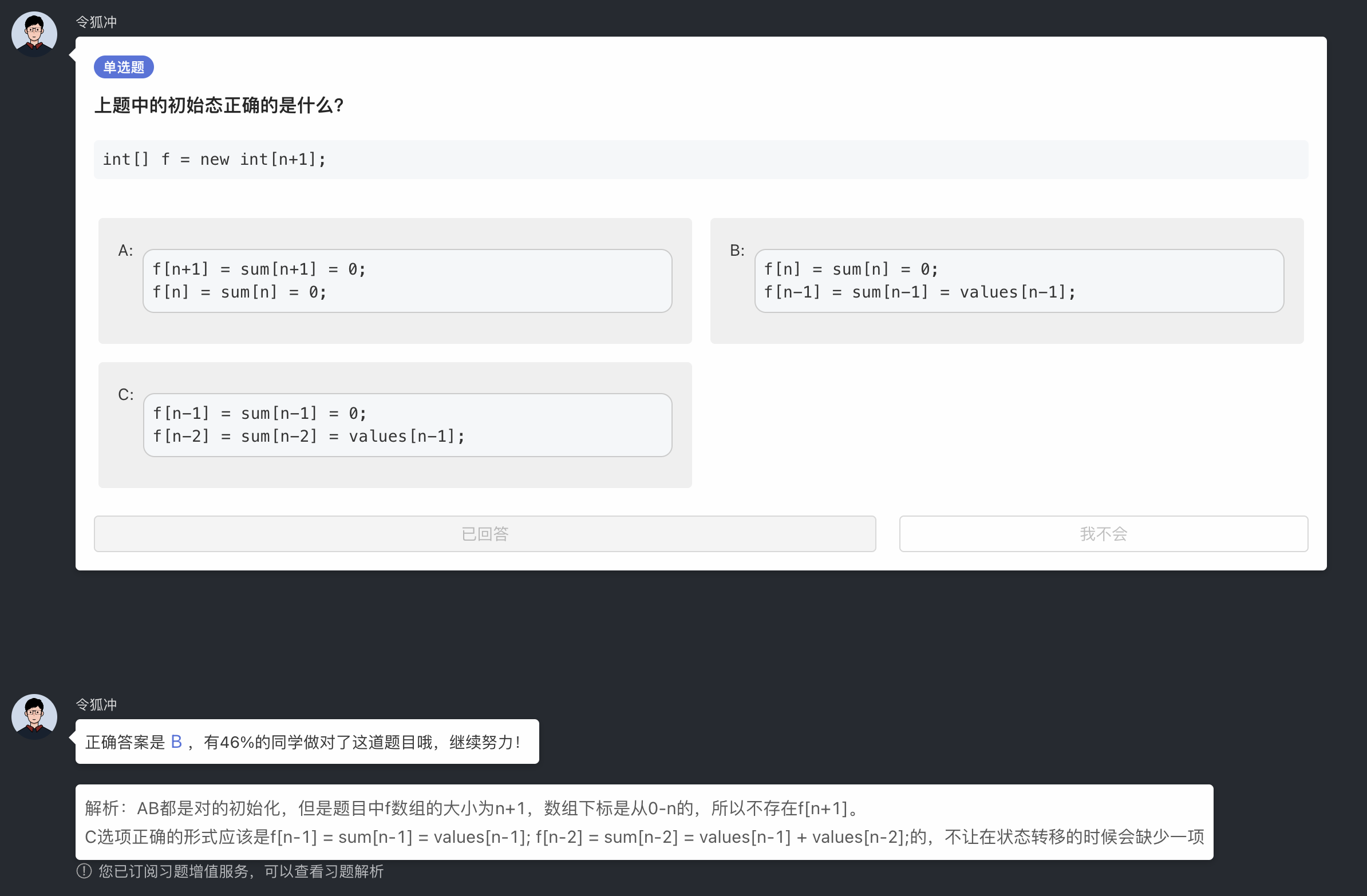Click the 单选题 question type badge

[x=124, y=66]
